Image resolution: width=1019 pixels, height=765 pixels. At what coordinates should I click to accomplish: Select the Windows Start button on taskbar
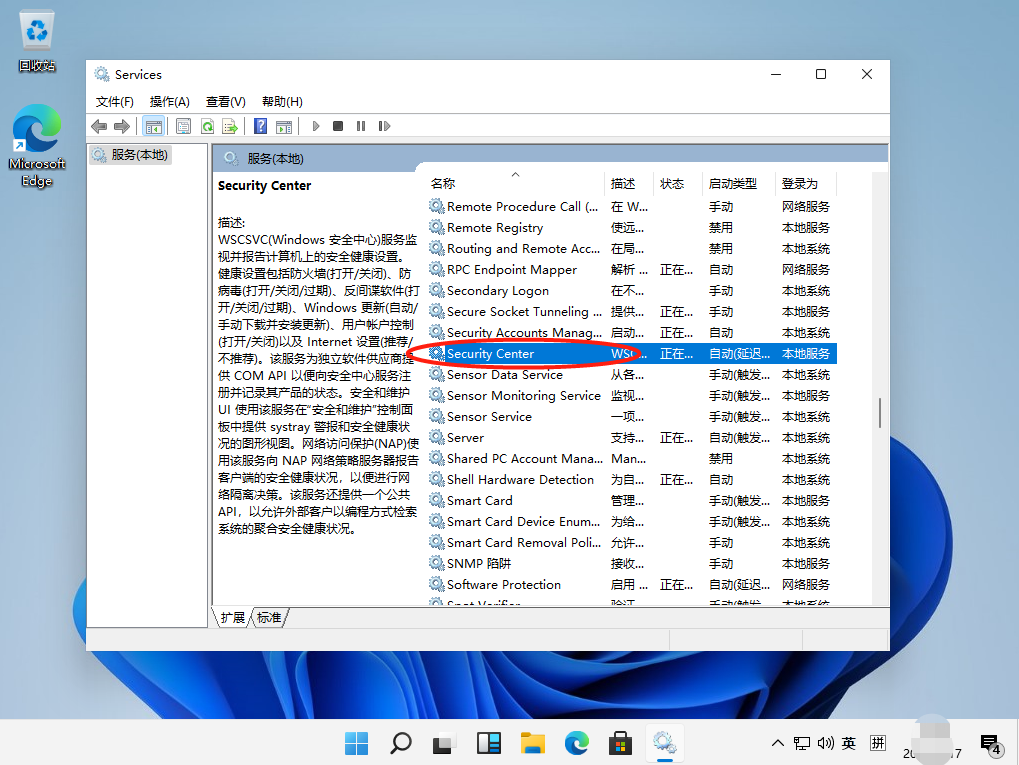coord(355,743)
